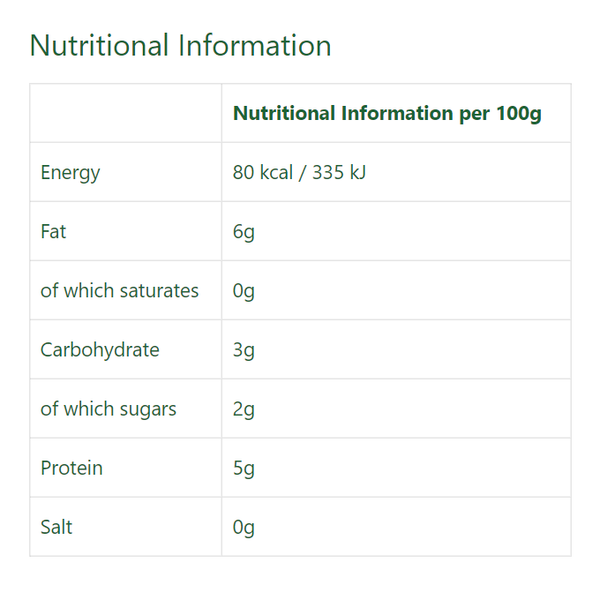Click the Protein row label
Image resolution: width=600 pixels, height=600 pixels.
72,468
